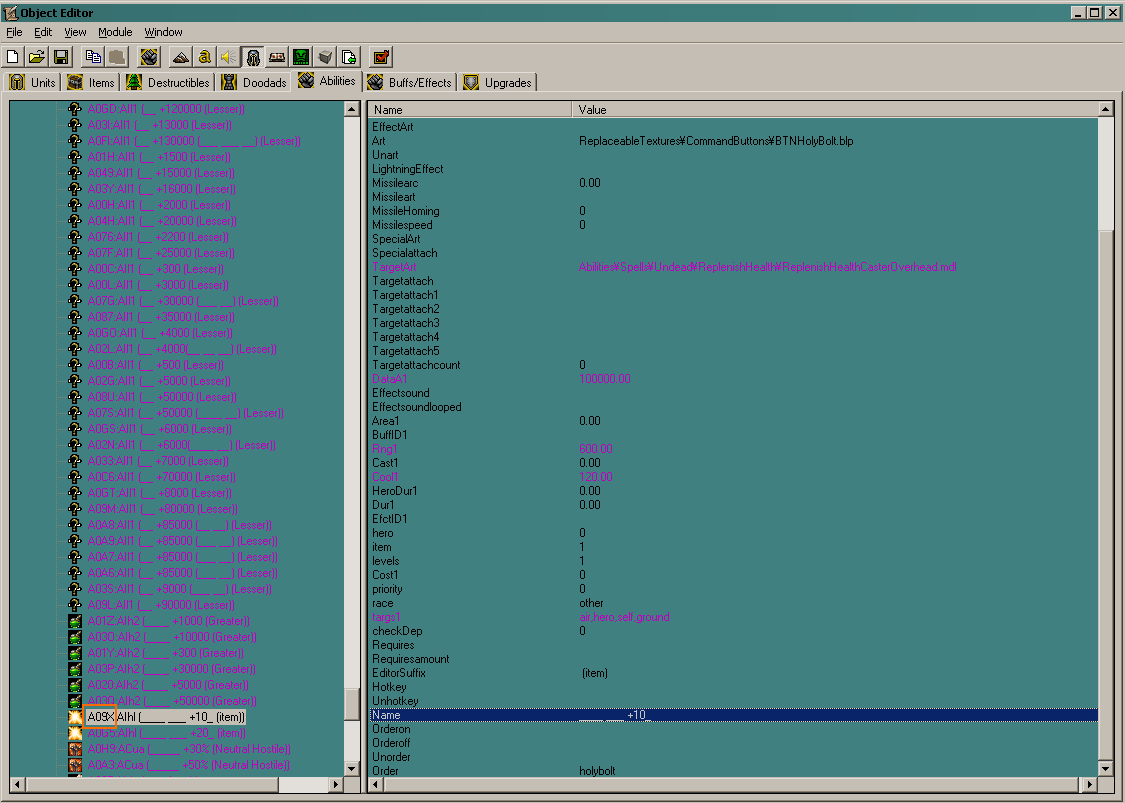Viewport: 1125px width, 803px height.
Task: Open the Terrain Editor mountain icon
Action: tap(180, 57)
